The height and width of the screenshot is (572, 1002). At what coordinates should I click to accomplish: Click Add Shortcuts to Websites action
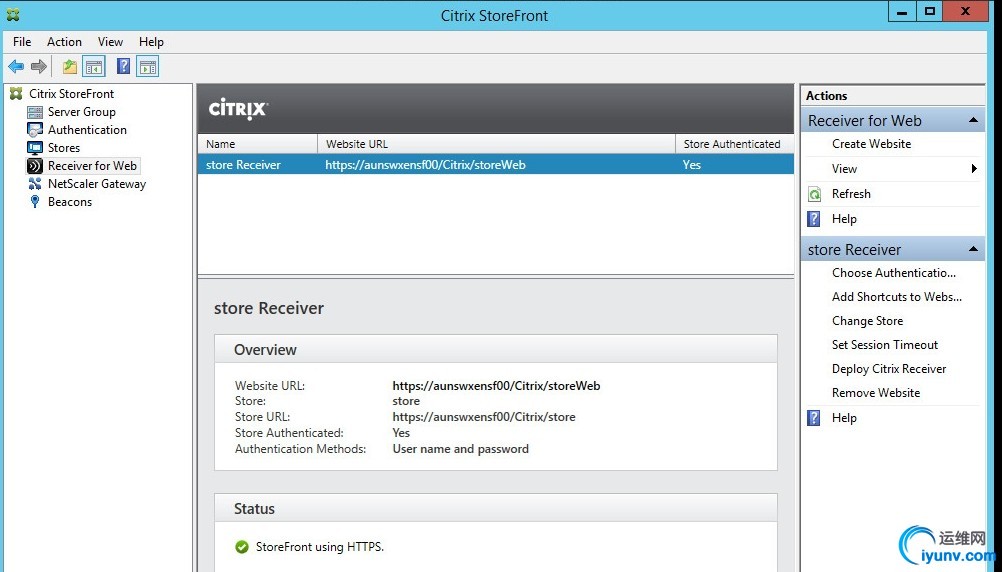pyautogui.click(x=896, y=297)
